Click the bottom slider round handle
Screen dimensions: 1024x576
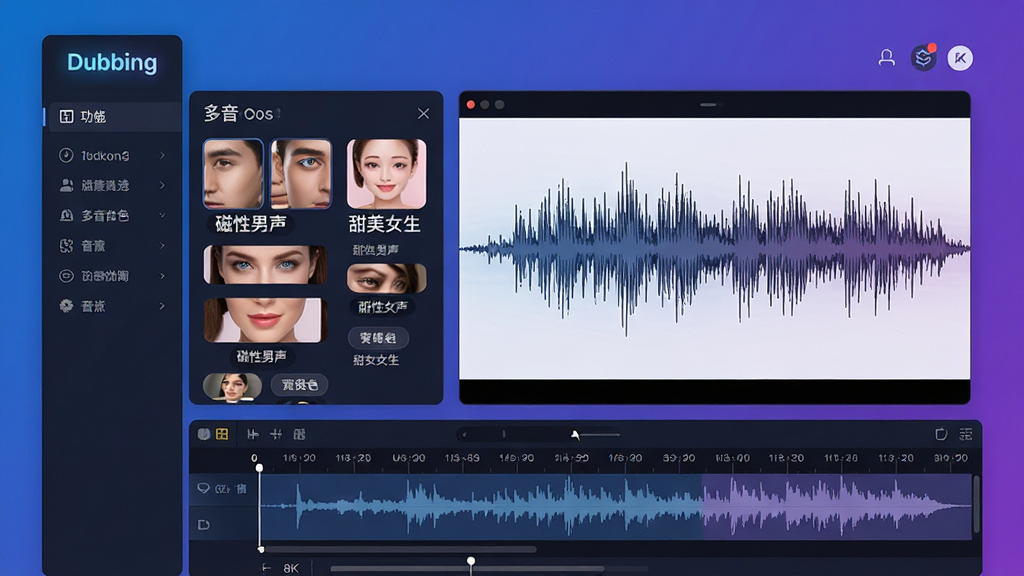[471, 562]
